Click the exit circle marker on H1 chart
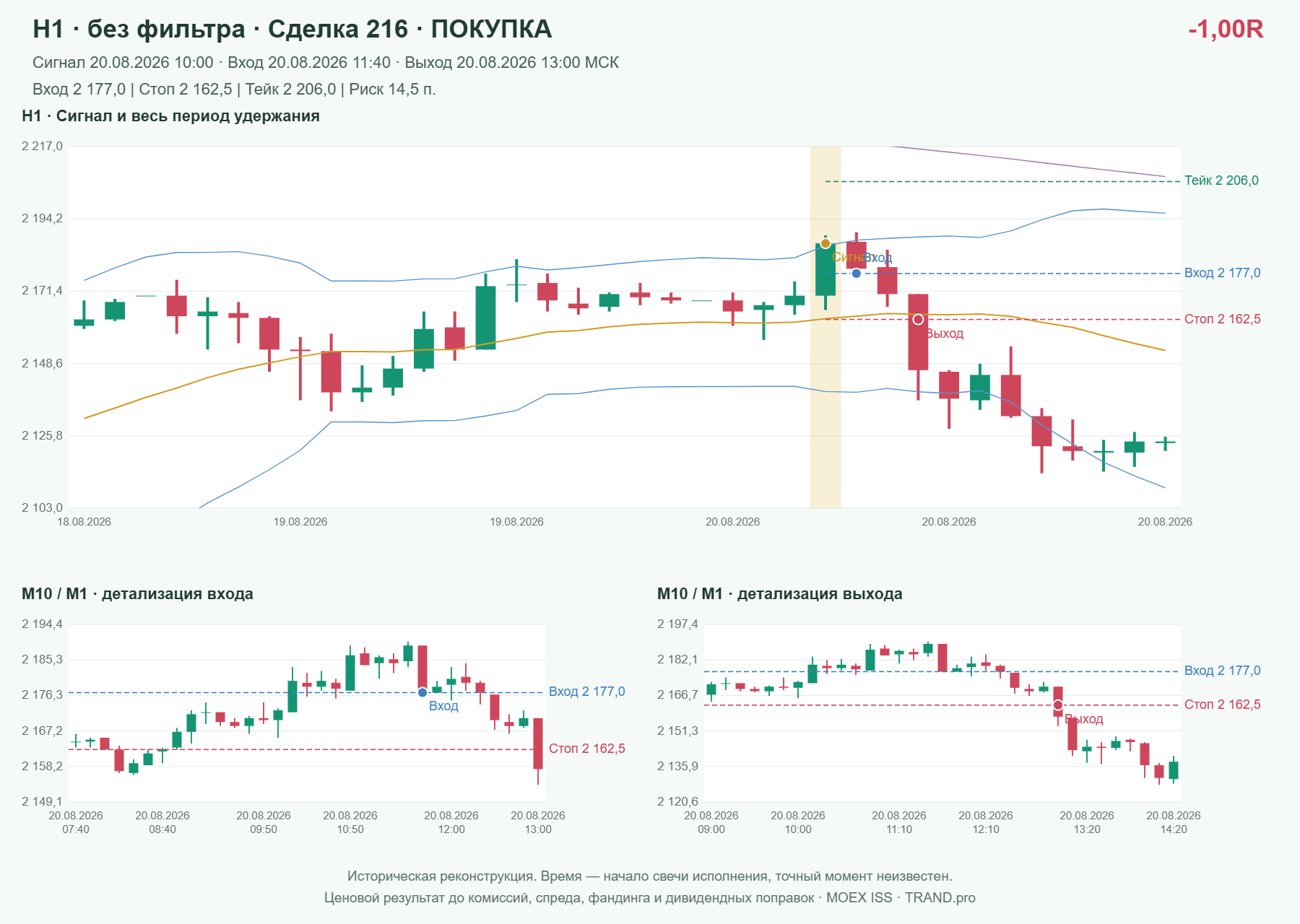 click(918, 319)
